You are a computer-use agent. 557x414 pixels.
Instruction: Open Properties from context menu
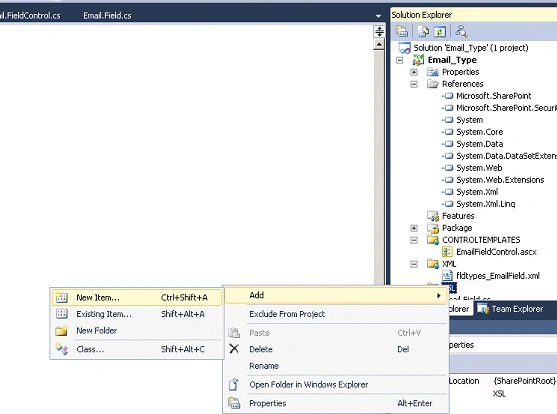[x=336, y=403]
